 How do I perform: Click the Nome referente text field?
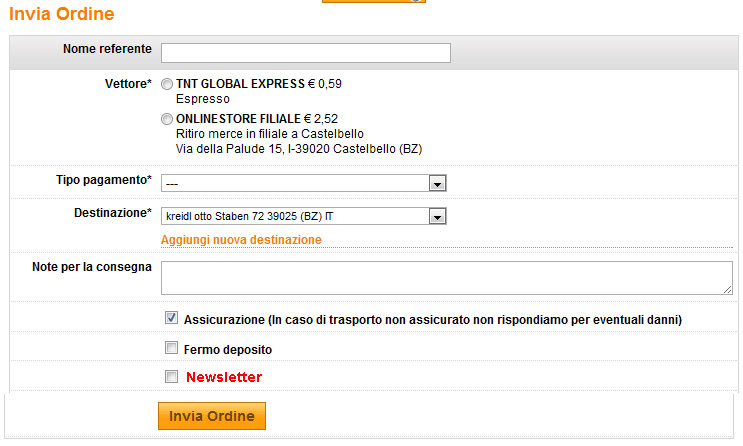point(305,53)
